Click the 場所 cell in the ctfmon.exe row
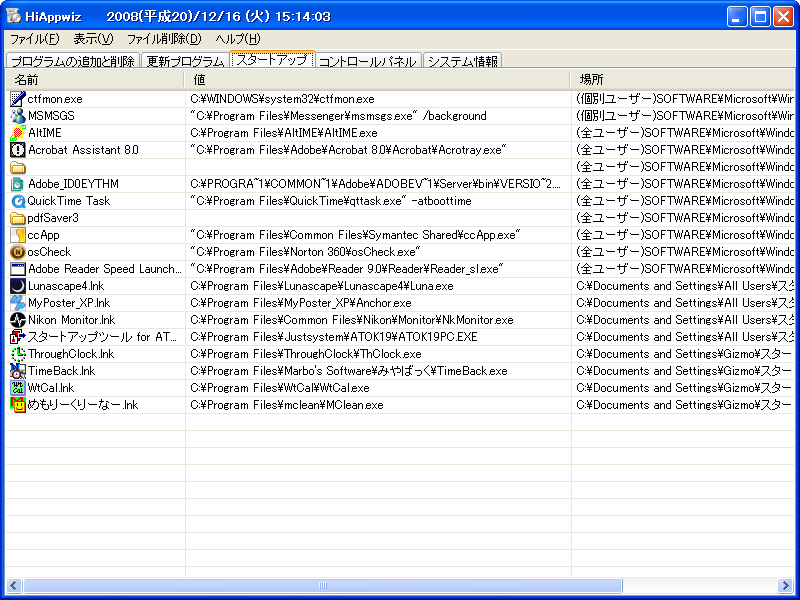This screenshot has width=800, height=600. tap(684, 99)
